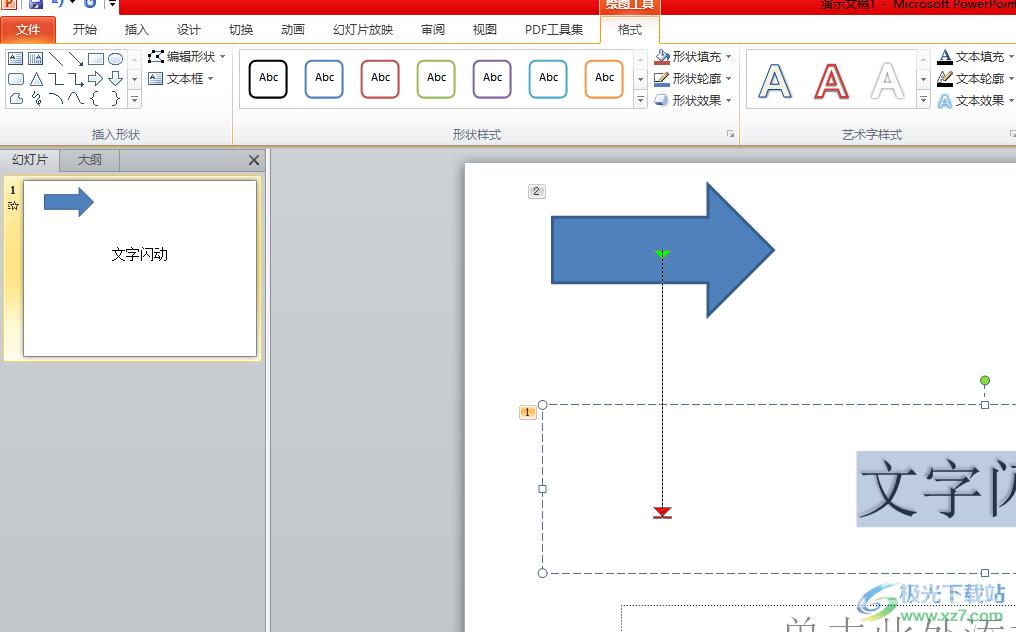1016x632 pixels.
Task: Apply the green outline Abc shape style
Action: [x=436, y=78]
